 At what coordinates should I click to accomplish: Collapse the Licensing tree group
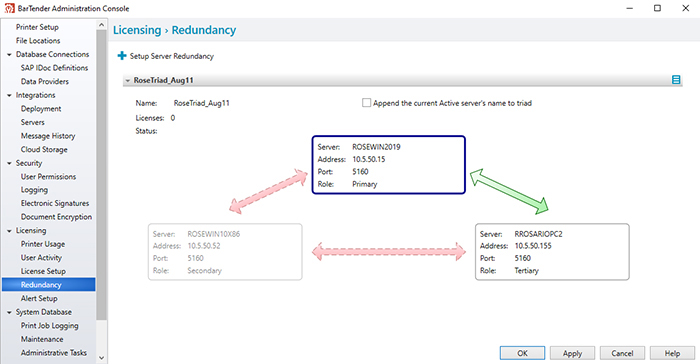pos(9,231)
